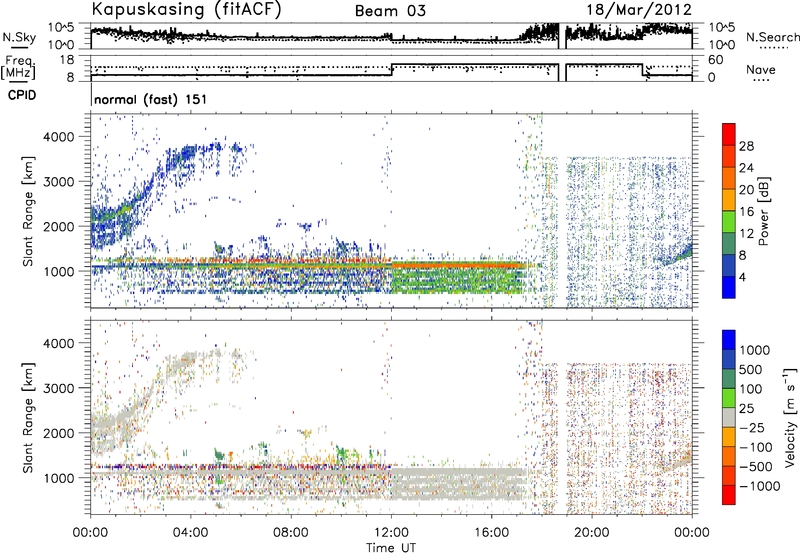Click the N.Search legend label
This screenshot has width=800, height=554.
coord(772,37)
